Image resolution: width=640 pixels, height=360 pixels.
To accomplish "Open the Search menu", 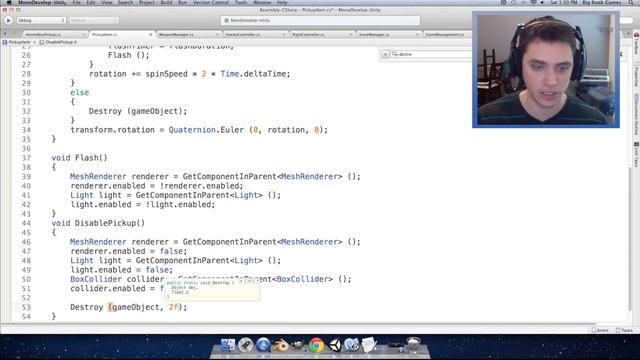I will (x=125, y=2).
